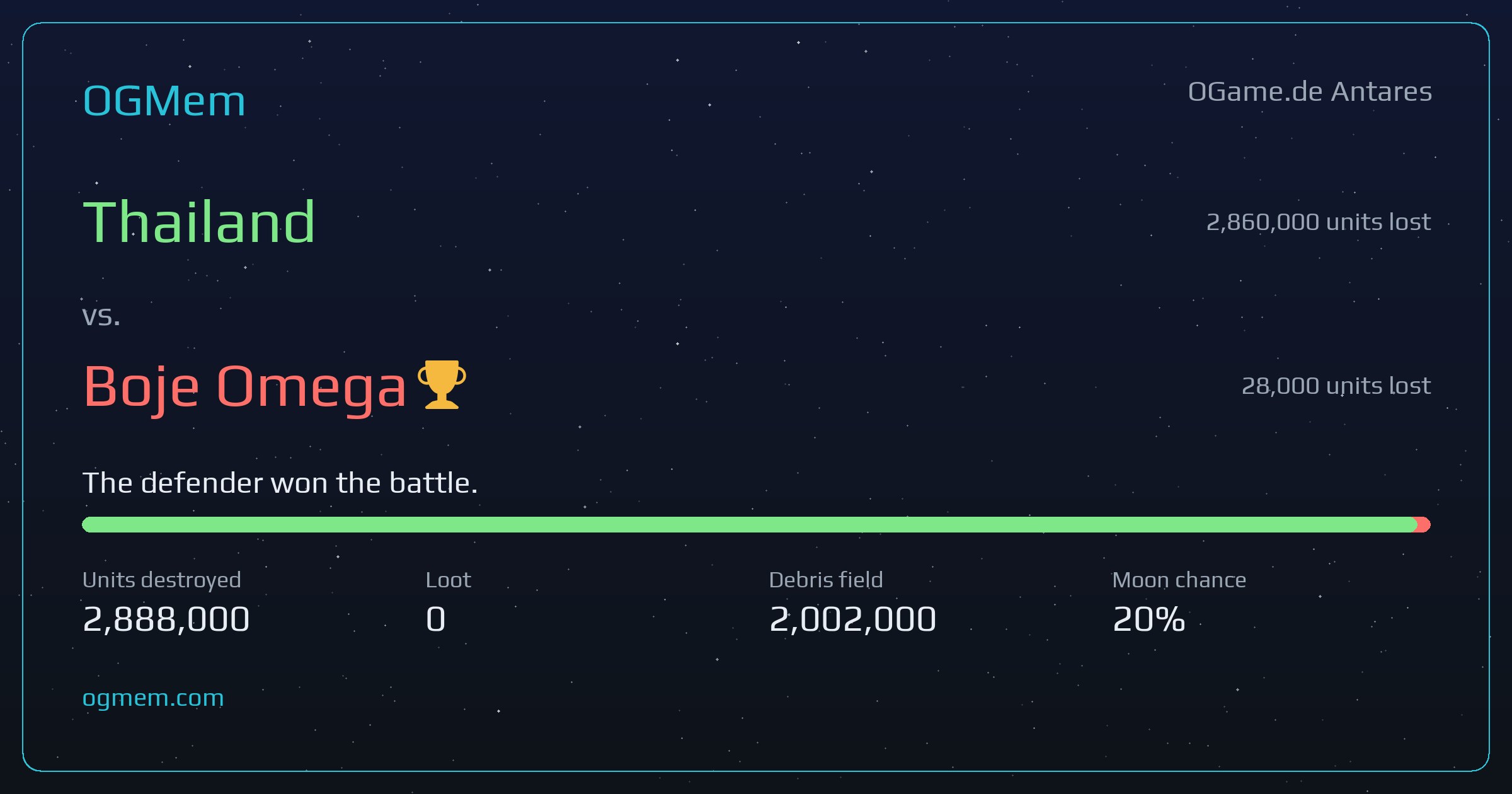Click the gold trophy winner icon

pyautogui.click(x=442, y=384)
